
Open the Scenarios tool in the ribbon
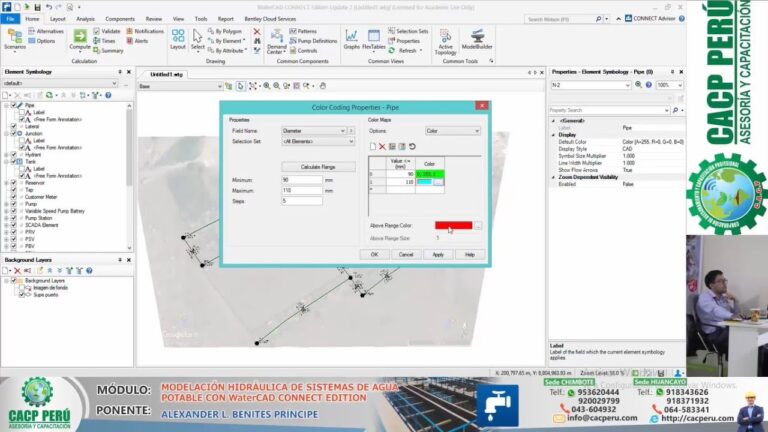(x=15, y=39)
